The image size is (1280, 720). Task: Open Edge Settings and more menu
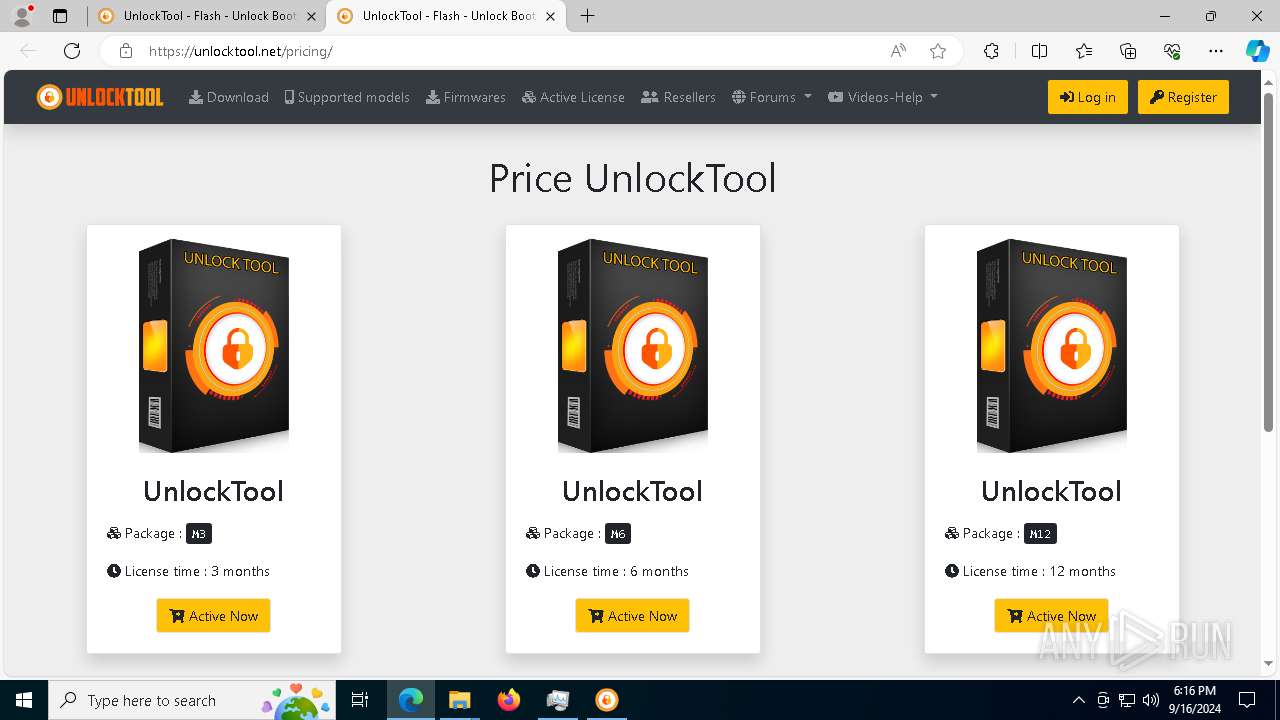1216,51
